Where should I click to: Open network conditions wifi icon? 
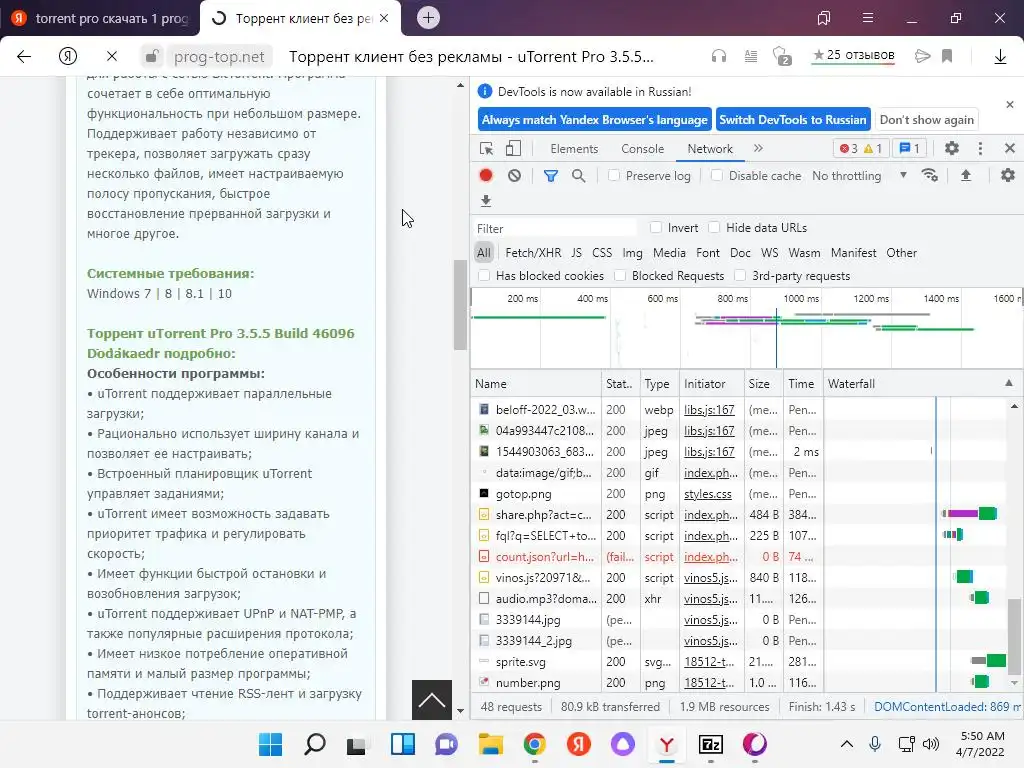click(929, 176)
